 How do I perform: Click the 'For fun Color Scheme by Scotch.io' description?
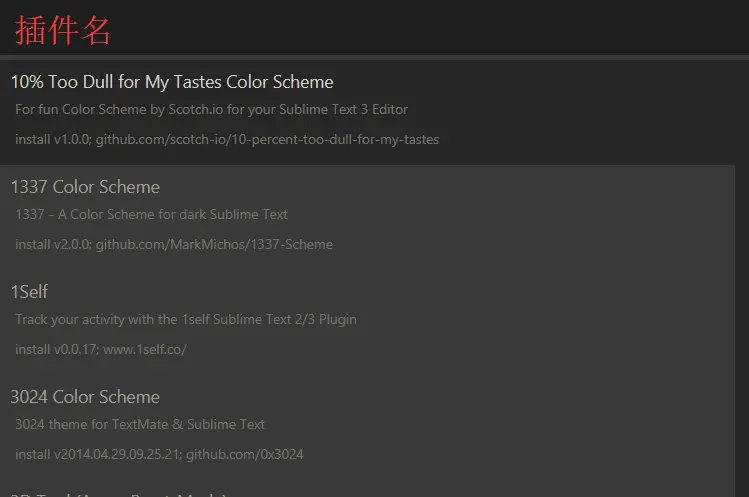(x=211, y=109)
